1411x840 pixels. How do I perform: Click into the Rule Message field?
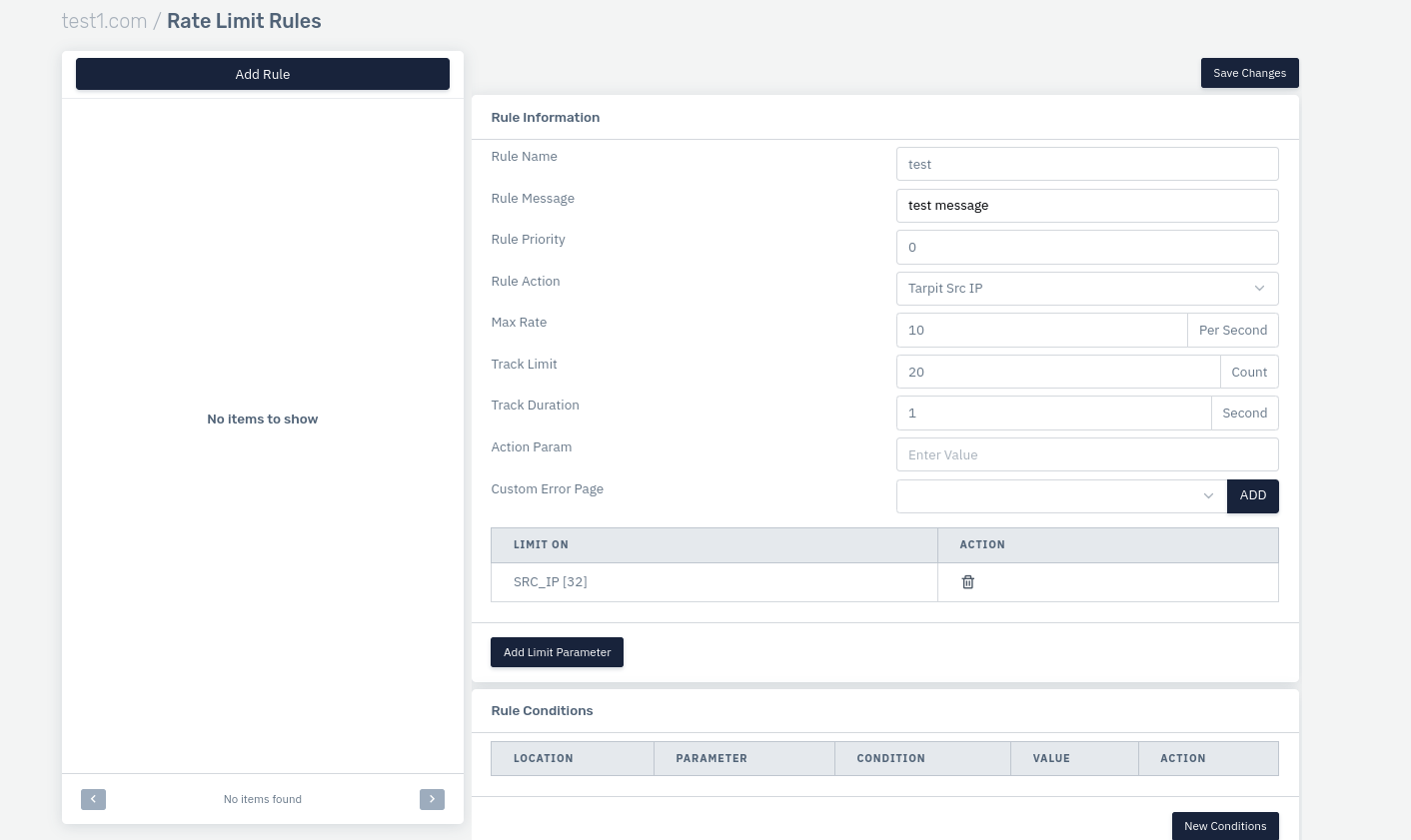pyautogui.click(x=1086, y=206)
